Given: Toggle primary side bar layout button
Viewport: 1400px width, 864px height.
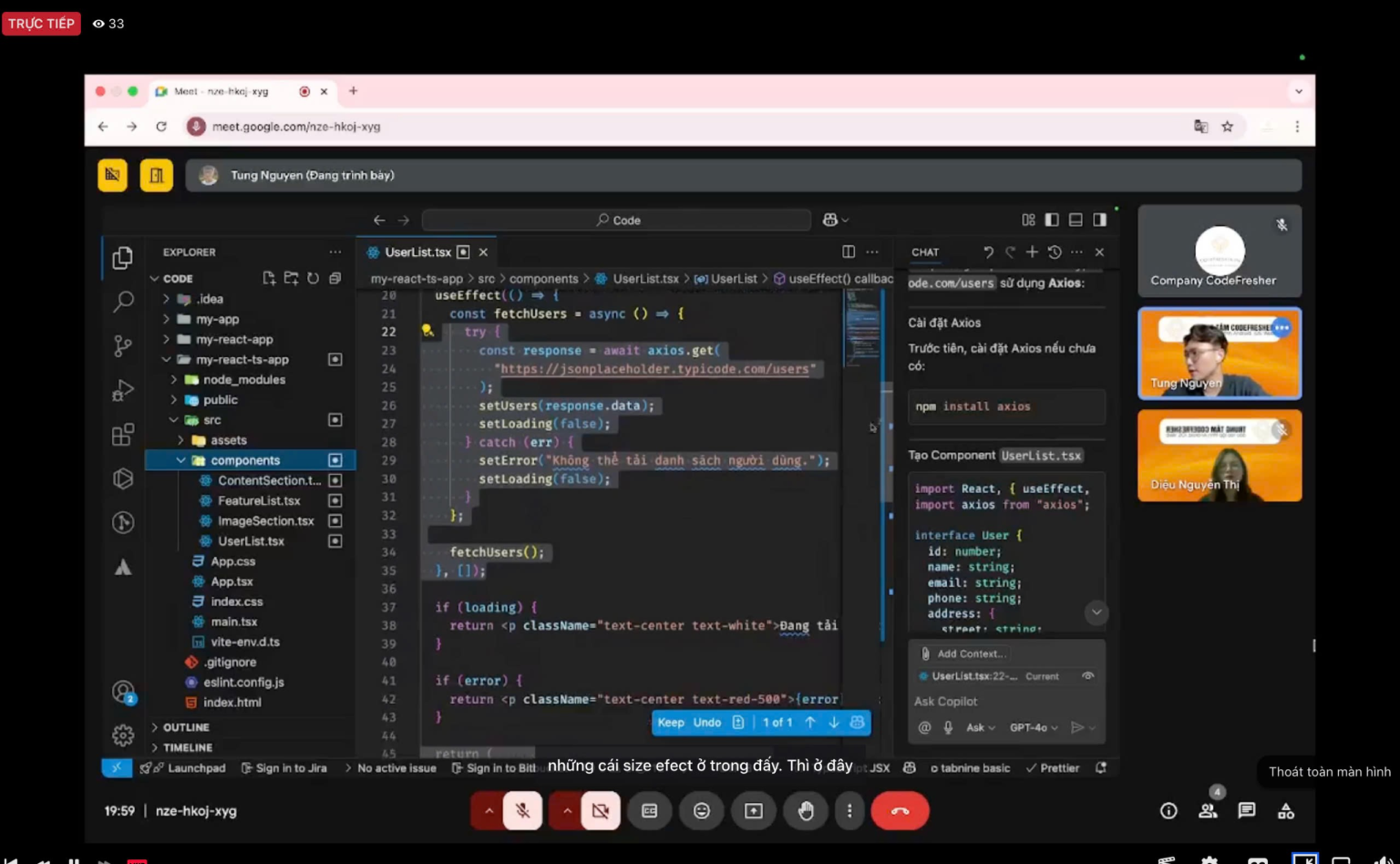Looking at the screenshot, I should click(x=1052, y=220).
